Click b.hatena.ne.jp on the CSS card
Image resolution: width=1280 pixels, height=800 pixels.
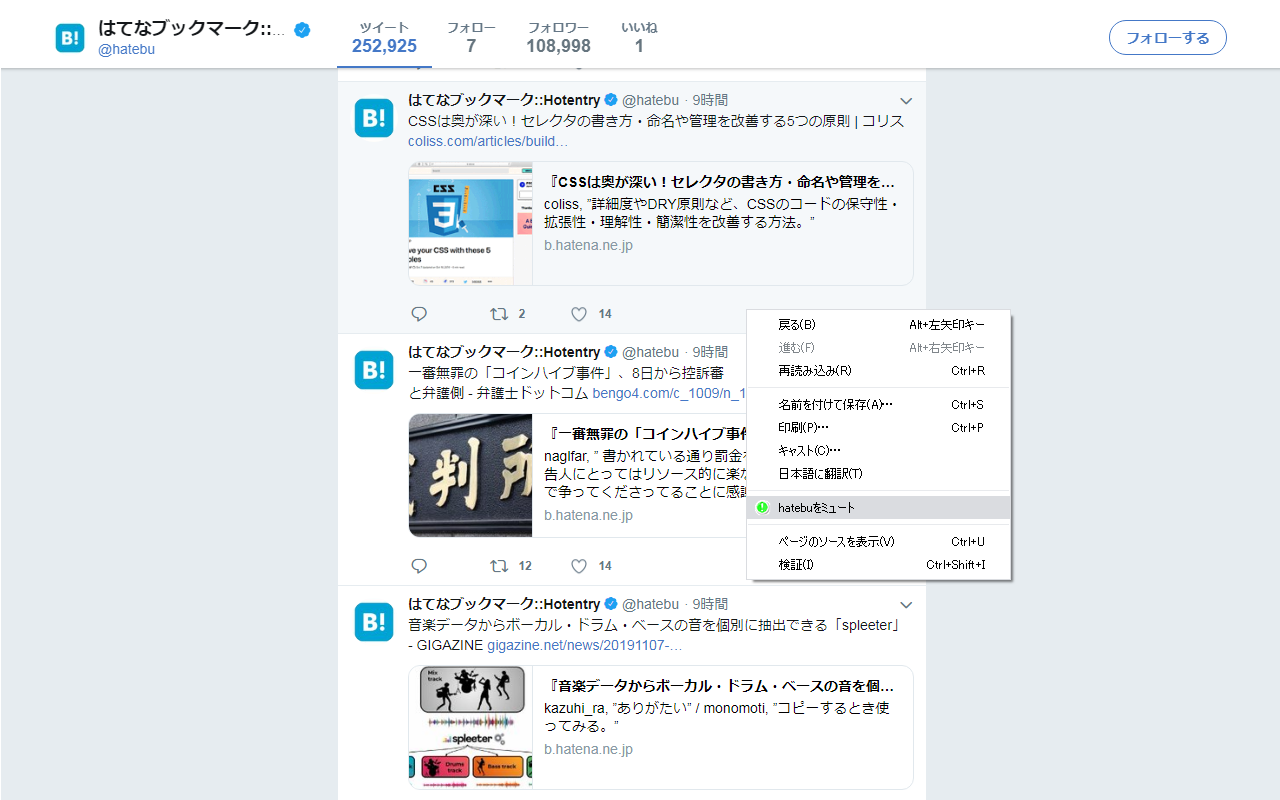coord(588,245)
